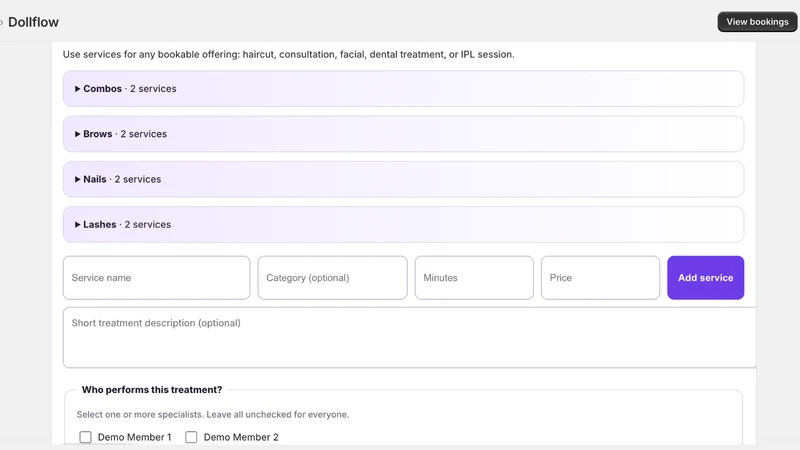Click the View bookings button
Screen dimensions: 800x450
[x=757, y=22]
